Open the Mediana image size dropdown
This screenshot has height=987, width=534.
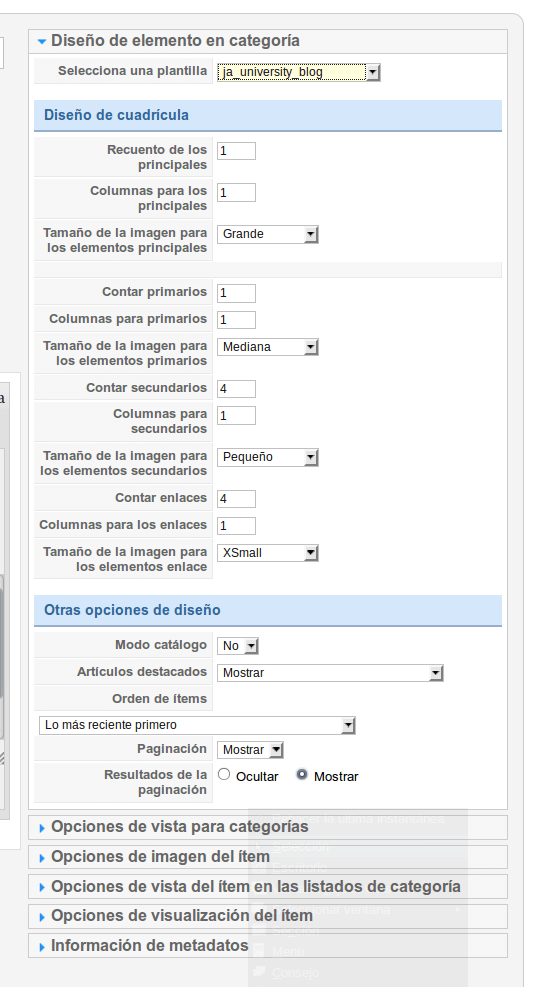[x=268, y=347]
